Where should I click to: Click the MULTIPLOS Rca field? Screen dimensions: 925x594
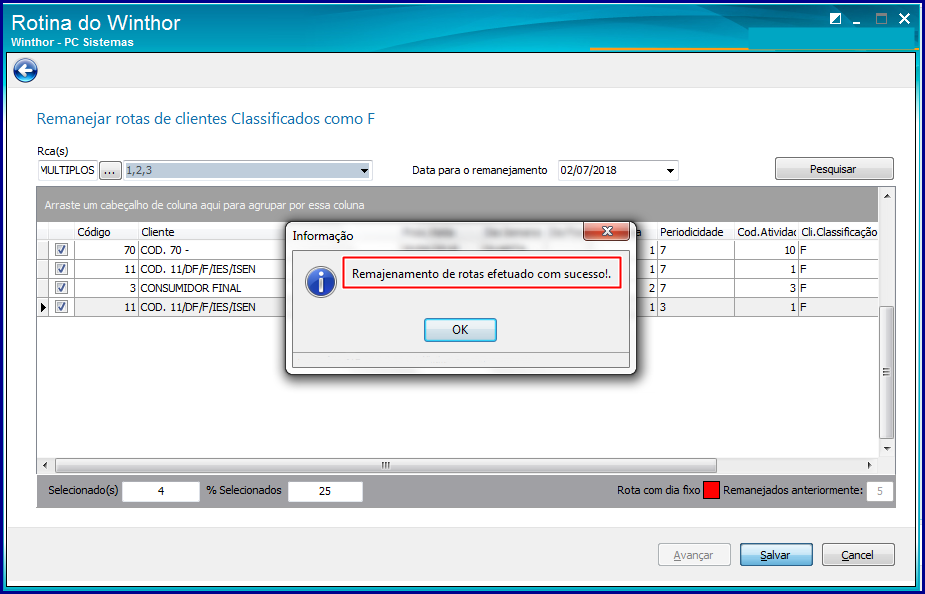point(67,170)
